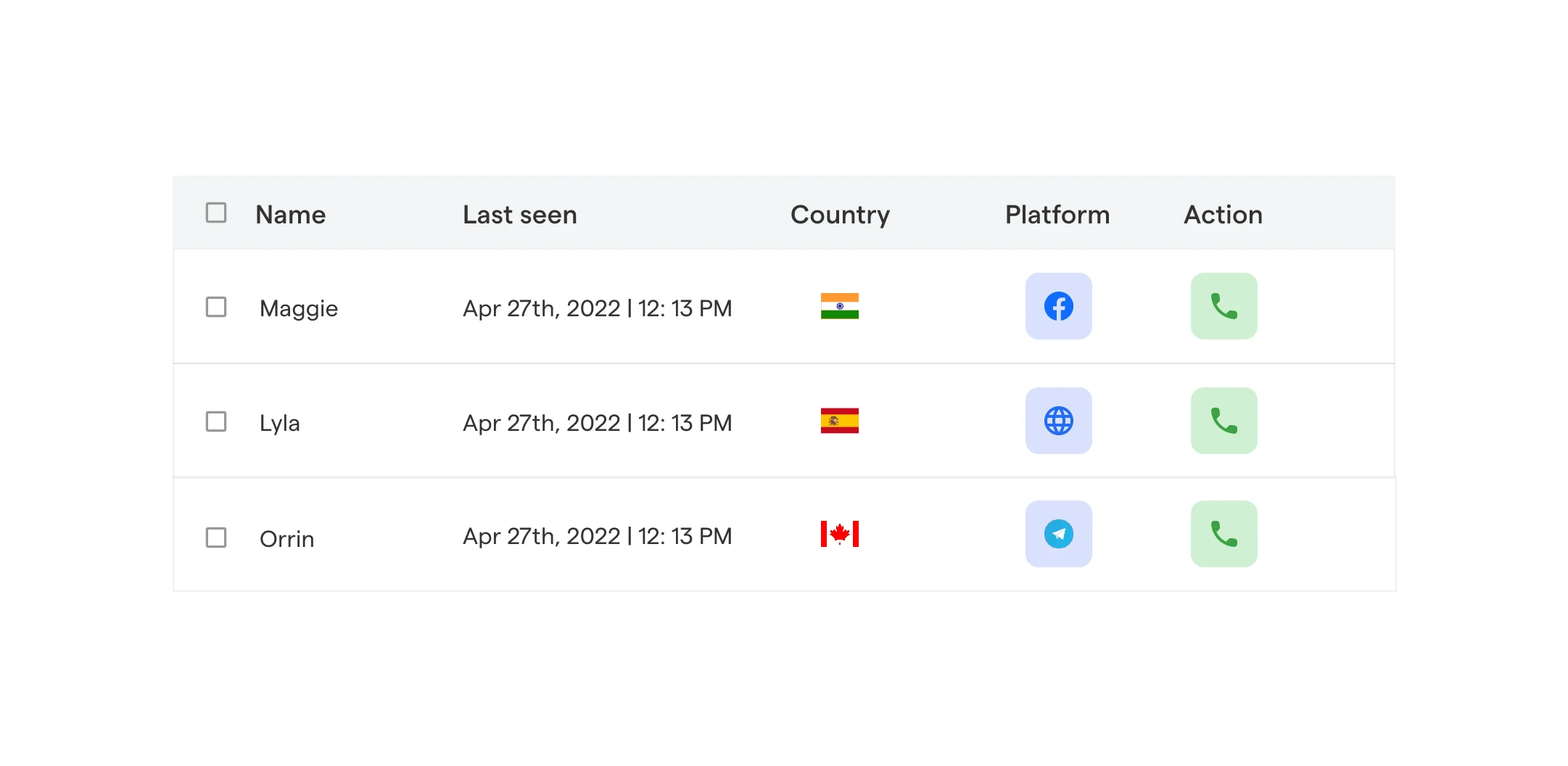Click the Country column header
Screen dimensions: 1568x766
coord(840,215)
